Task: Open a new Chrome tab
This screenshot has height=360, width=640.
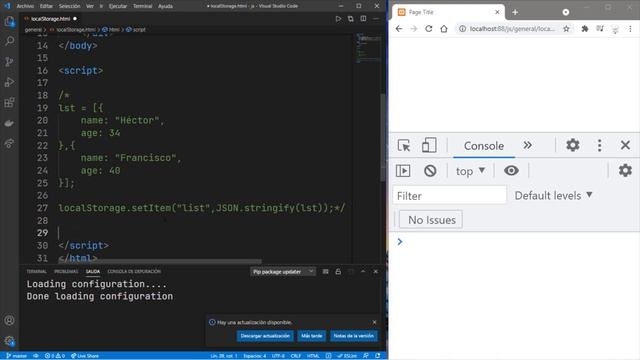Action: pyautogui.click(x=515, y=12)
